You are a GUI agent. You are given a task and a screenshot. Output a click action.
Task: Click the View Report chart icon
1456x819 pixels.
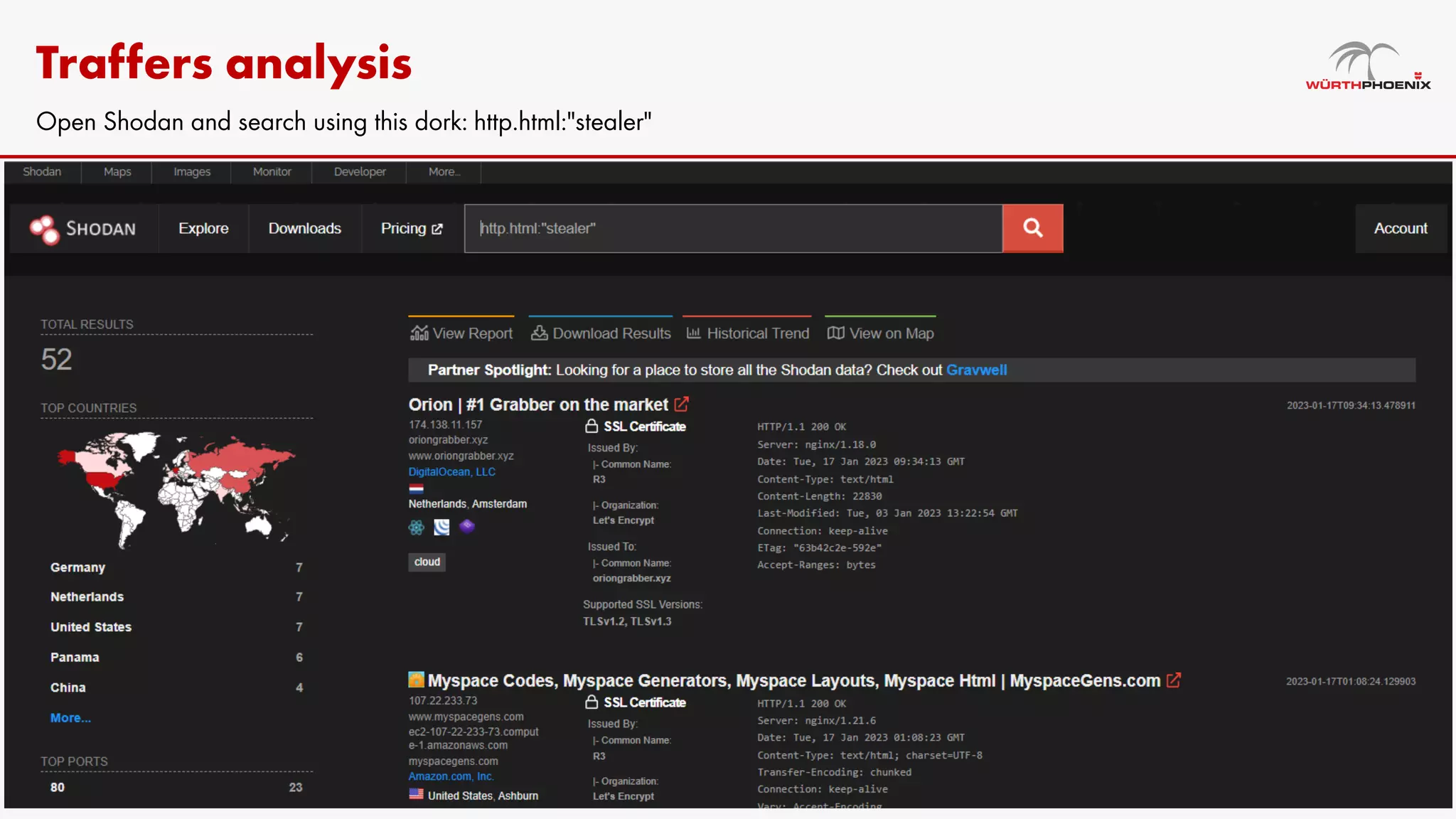click(x=419, y=333)
